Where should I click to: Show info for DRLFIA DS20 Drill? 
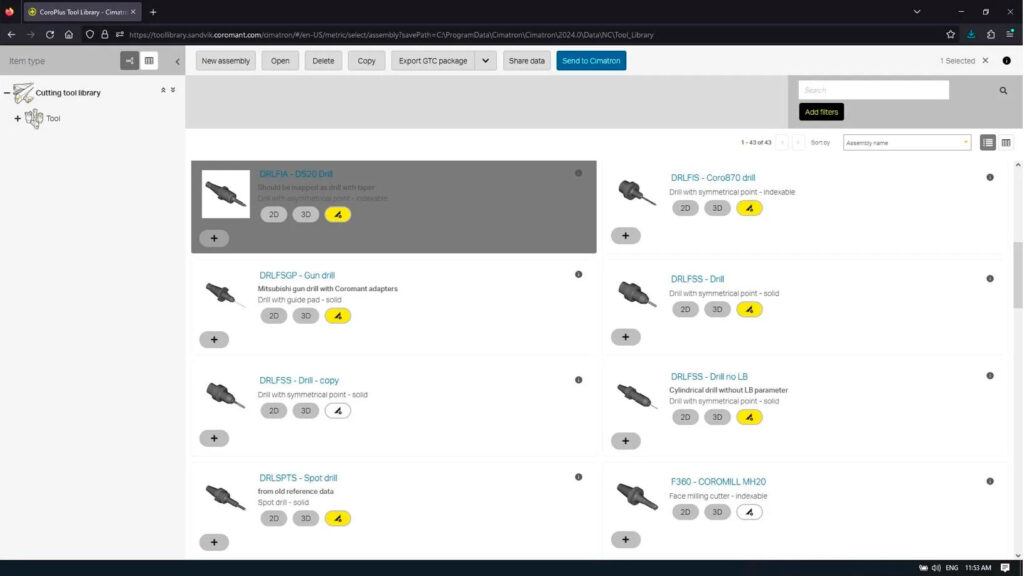[579, 173]
